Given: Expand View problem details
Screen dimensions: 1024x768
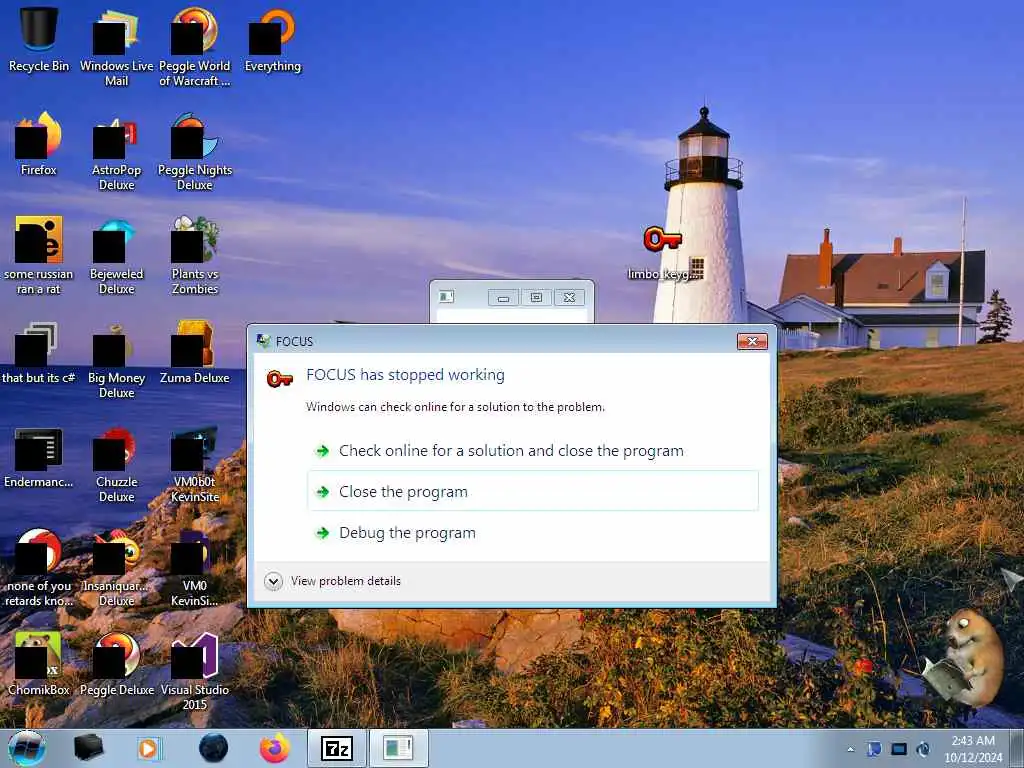Looking at the screenshot, I should [333, 581].
